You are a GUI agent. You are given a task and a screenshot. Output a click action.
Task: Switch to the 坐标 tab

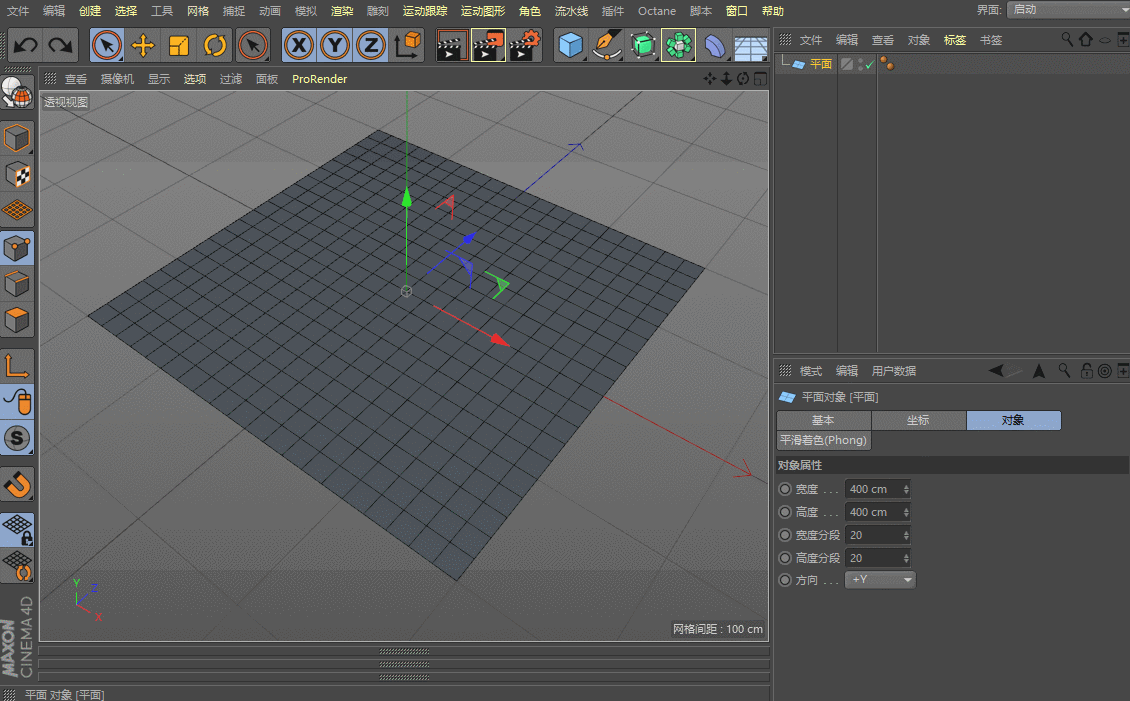(x=918, y=420)
